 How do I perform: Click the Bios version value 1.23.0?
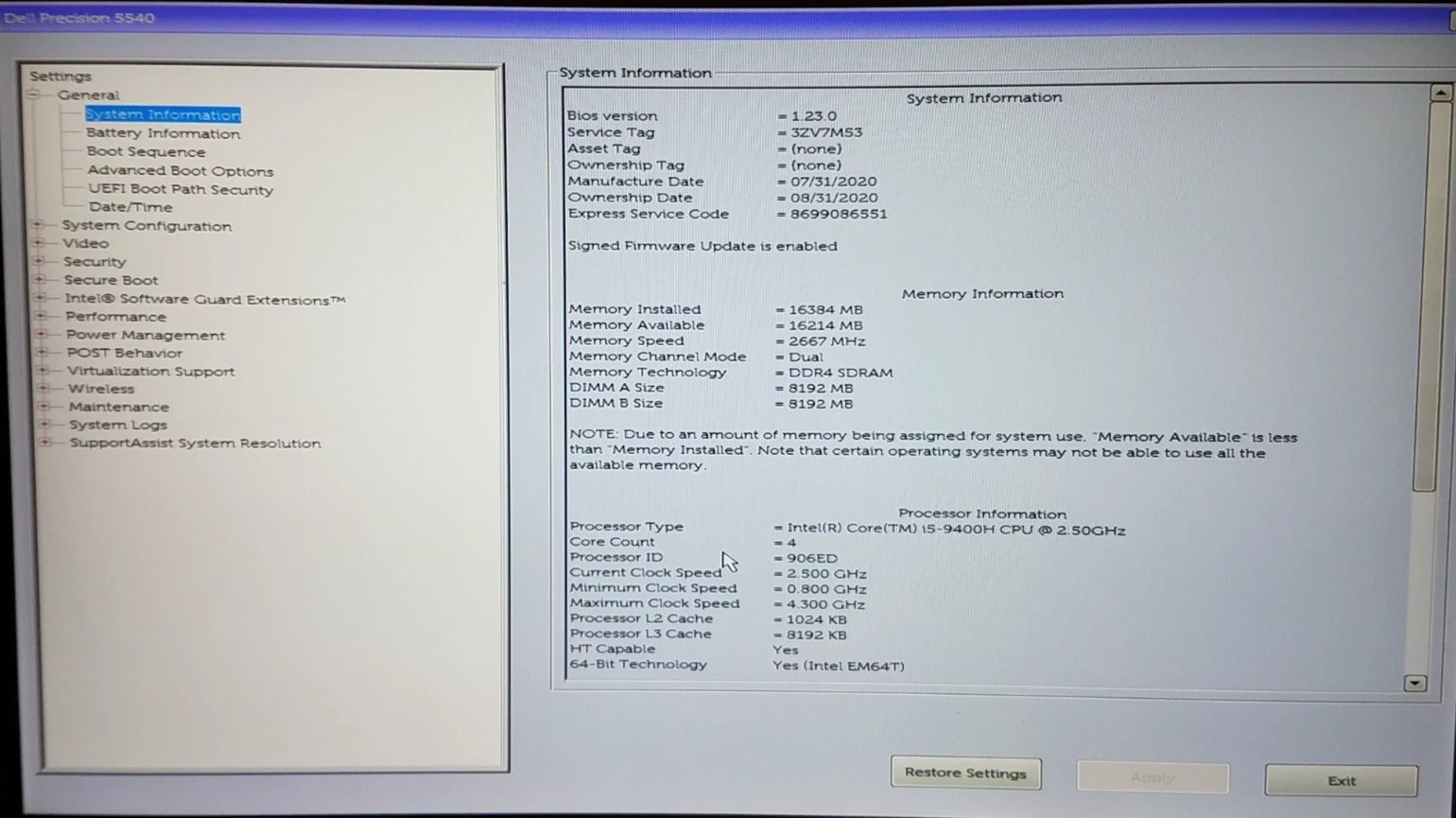pos(814,116)
